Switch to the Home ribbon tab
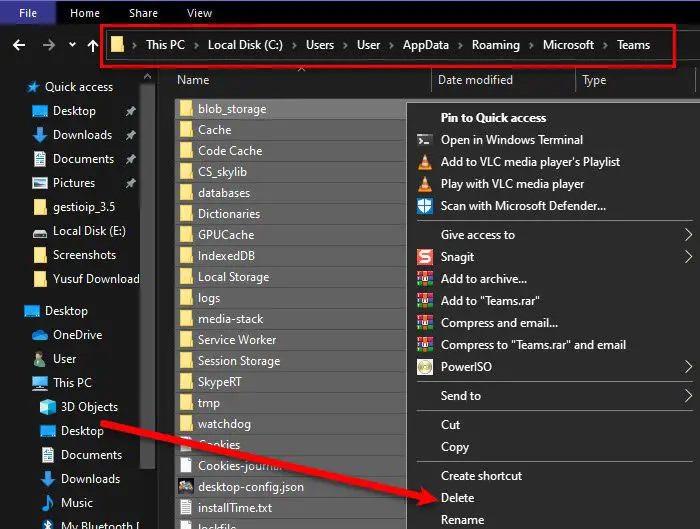Viewport: 700px width, 529px height. (85, 13)
